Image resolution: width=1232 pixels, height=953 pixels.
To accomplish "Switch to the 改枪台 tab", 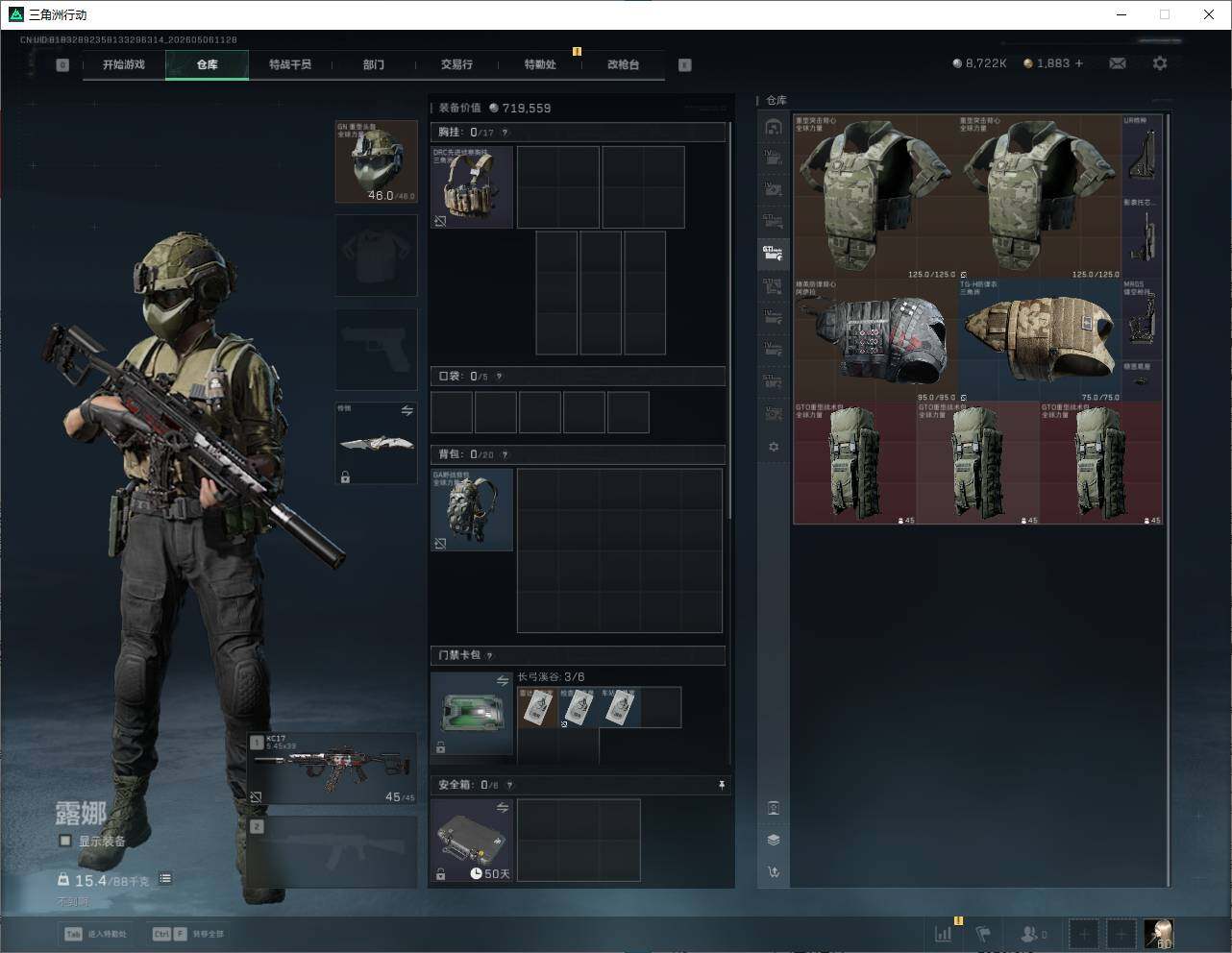I will [623, 64].
